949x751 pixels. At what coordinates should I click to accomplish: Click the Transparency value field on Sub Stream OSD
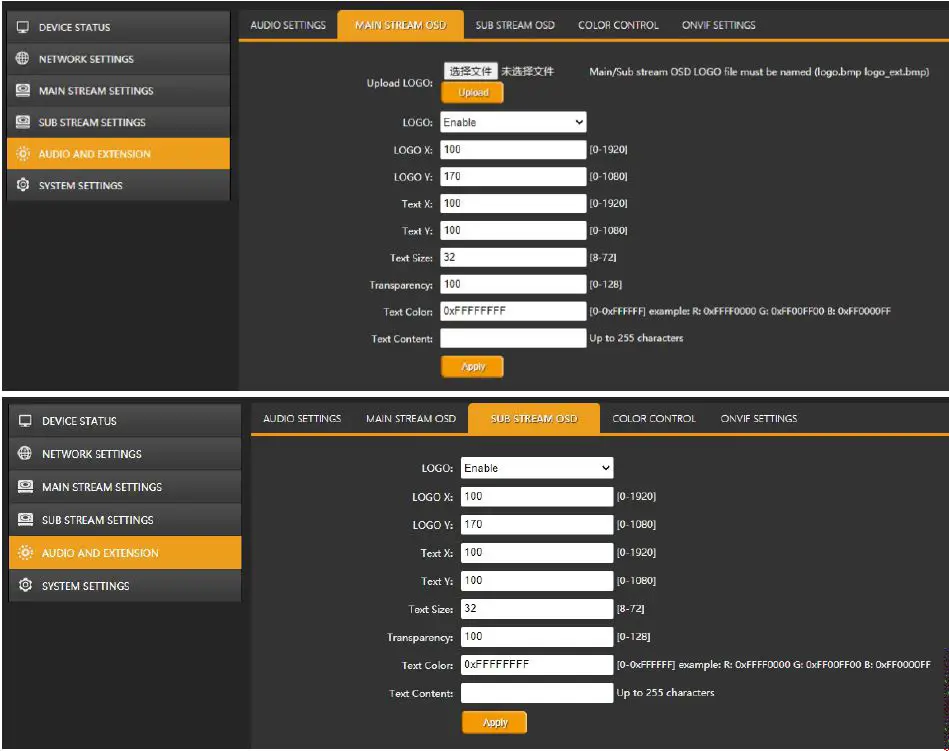coord(535,636)
